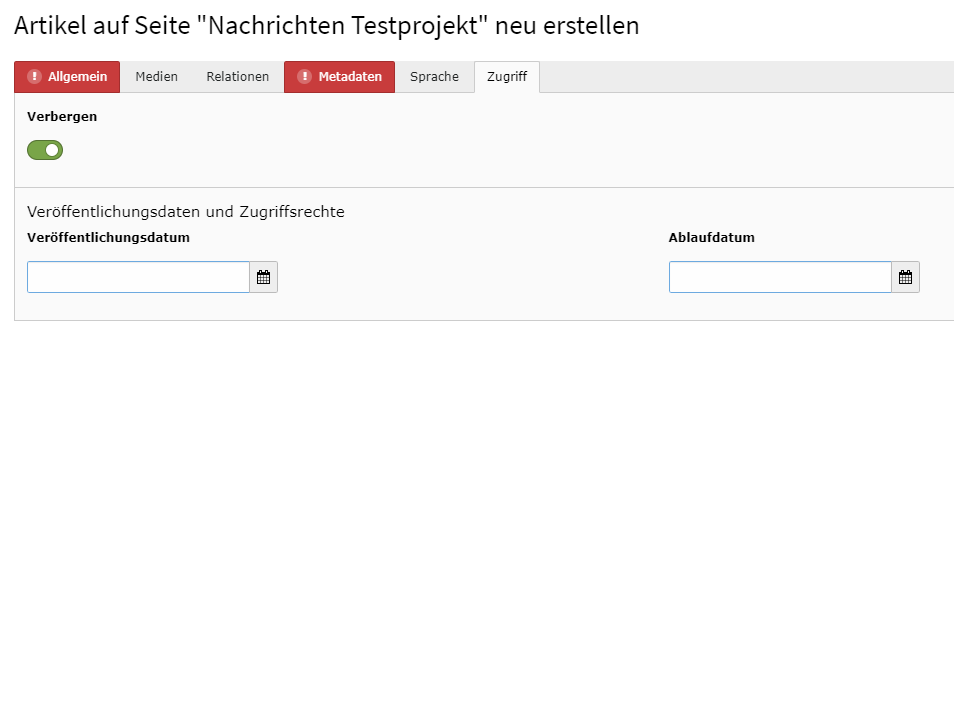Switch to the Sprache tab

[x=434, y=77]
